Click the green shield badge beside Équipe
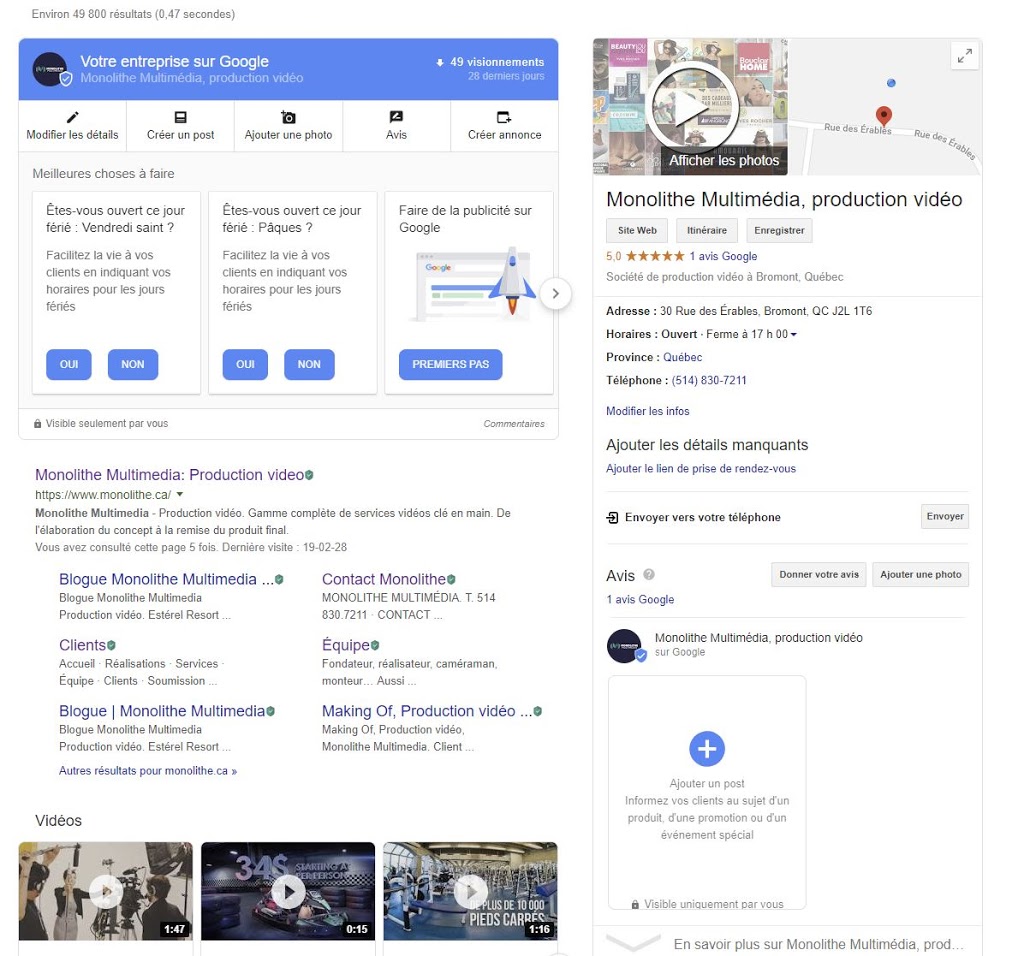Viewport: 1024px width, 956px height. point(375,645)
